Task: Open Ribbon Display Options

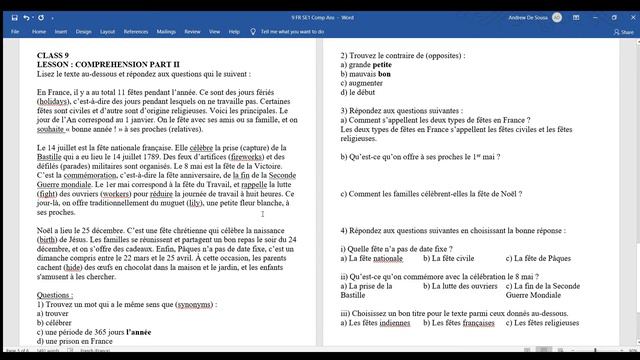Action: (x=576, y=18)
